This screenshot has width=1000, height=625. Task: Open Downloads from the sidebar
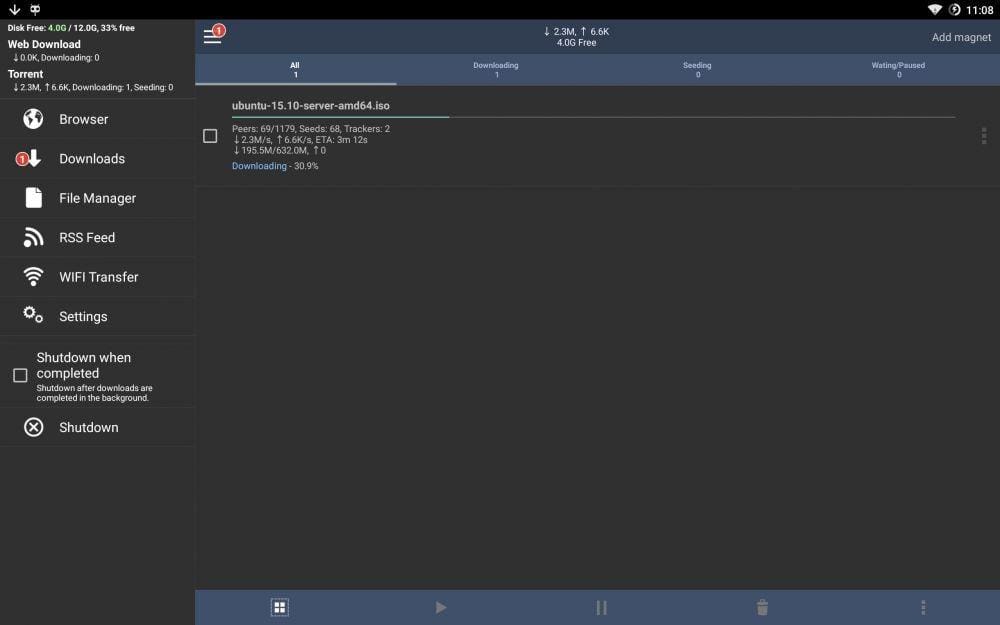(x=91, y=159)
